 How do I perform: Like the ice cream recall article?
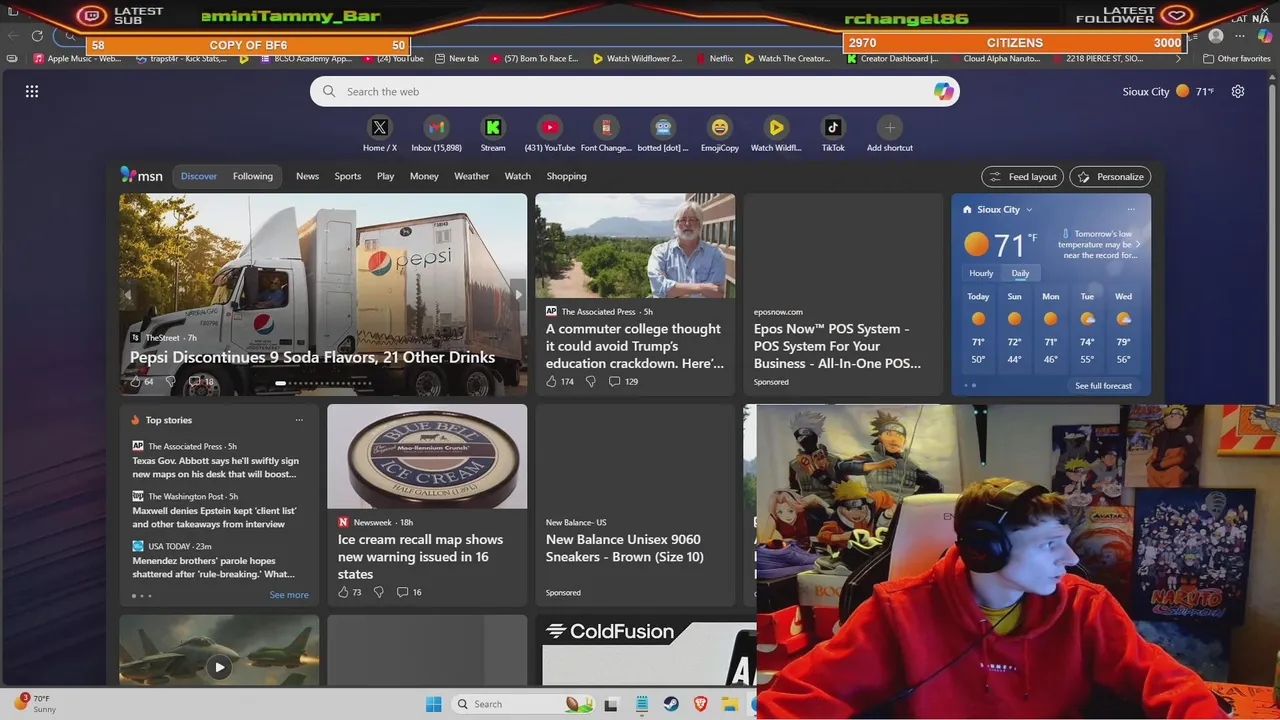coord(343,592)
